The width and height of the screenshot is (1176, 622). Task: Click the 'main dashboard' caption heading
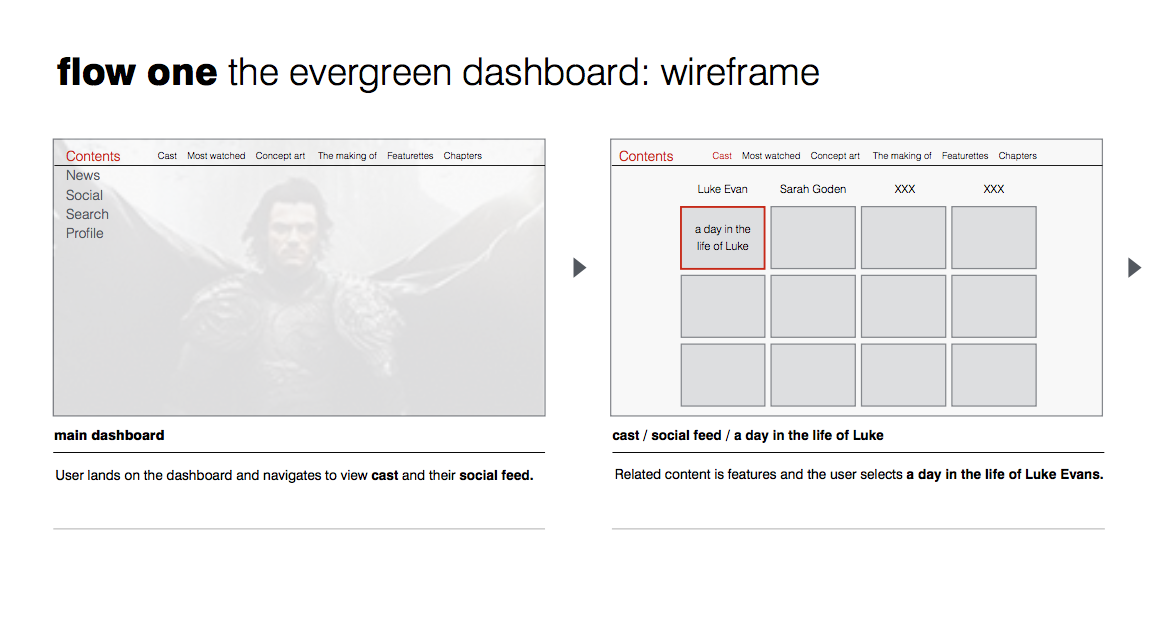click(110, 435)
